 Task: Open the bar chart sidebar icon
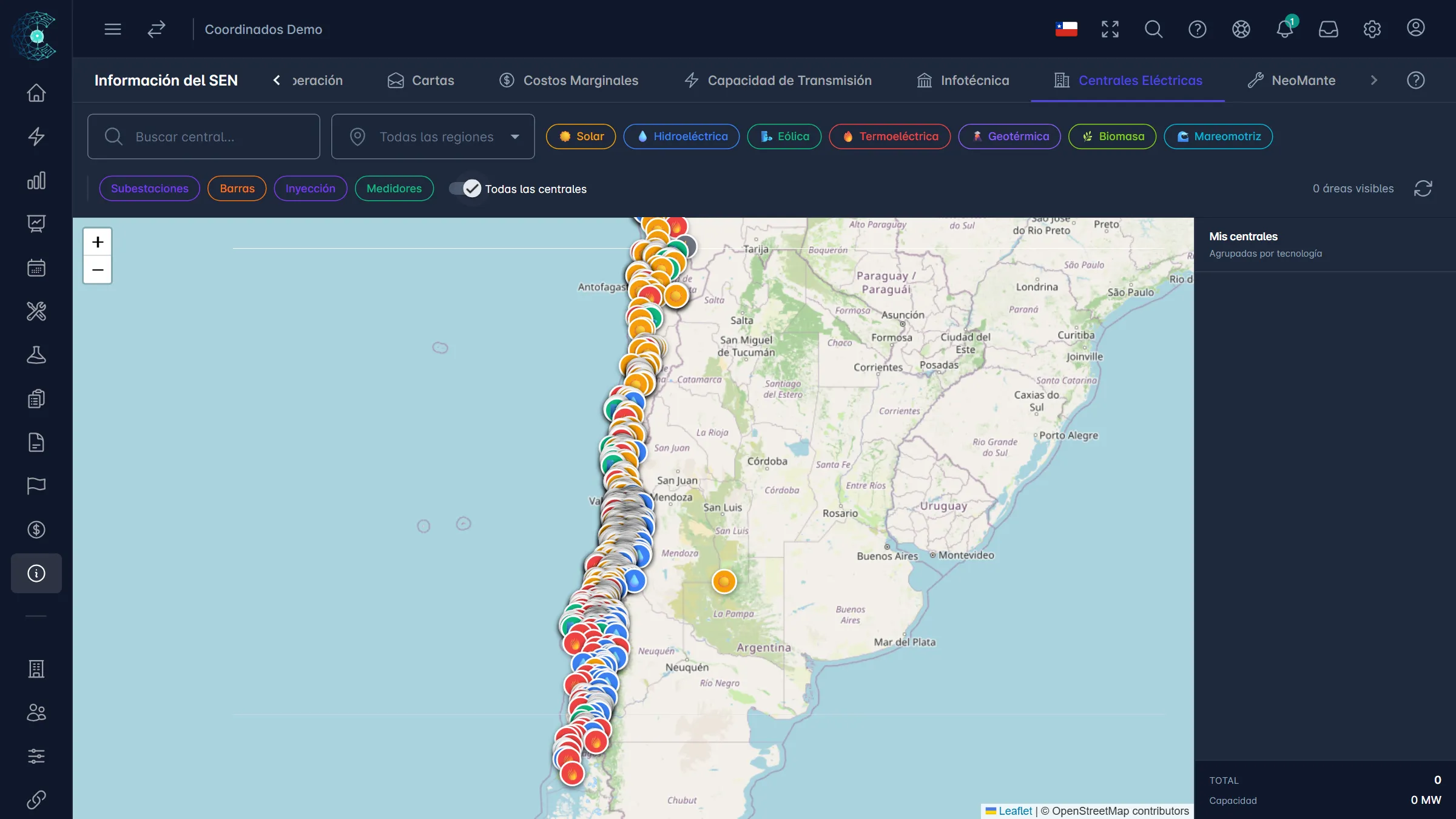[36, 180]
